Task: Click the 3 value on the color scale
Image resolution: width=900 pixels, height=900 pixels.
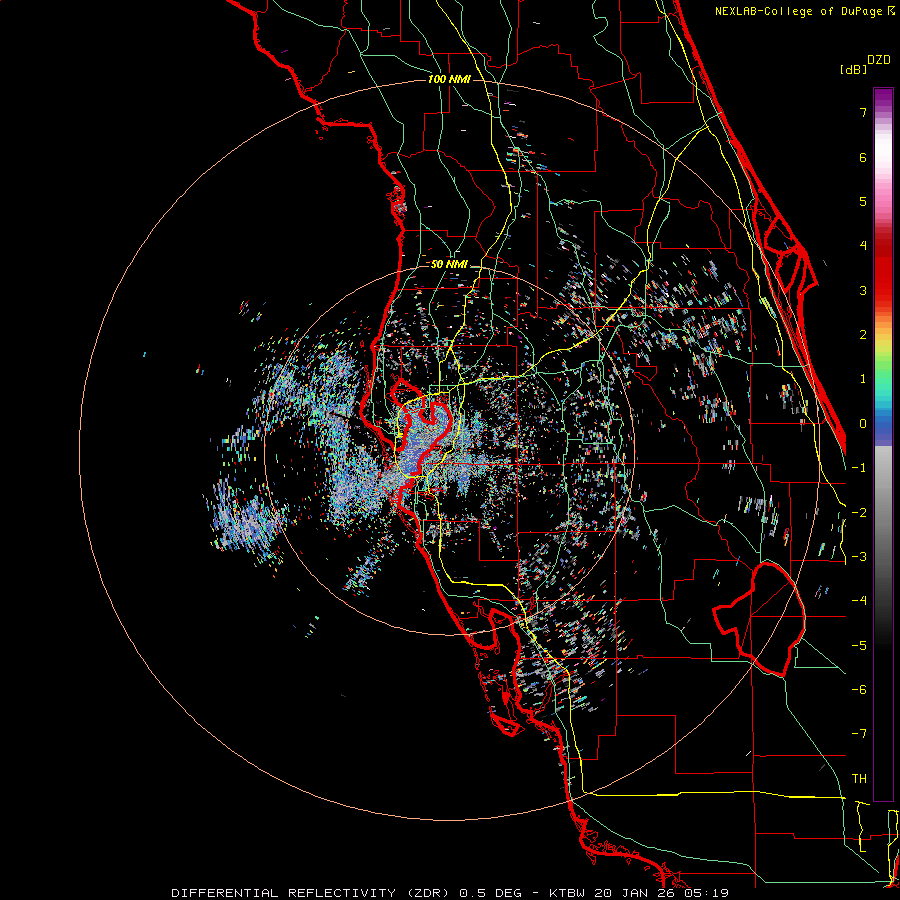Action: [x=863, y=290]
